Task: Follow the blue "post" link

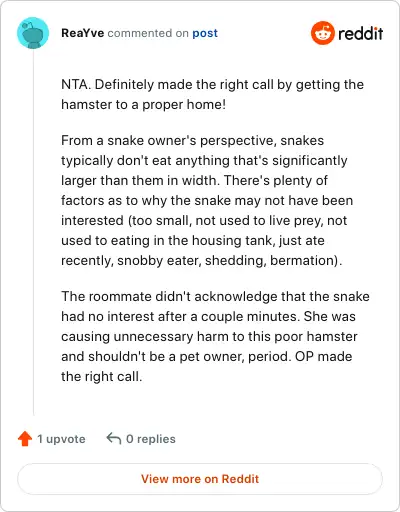Action: tap(205, 33)
